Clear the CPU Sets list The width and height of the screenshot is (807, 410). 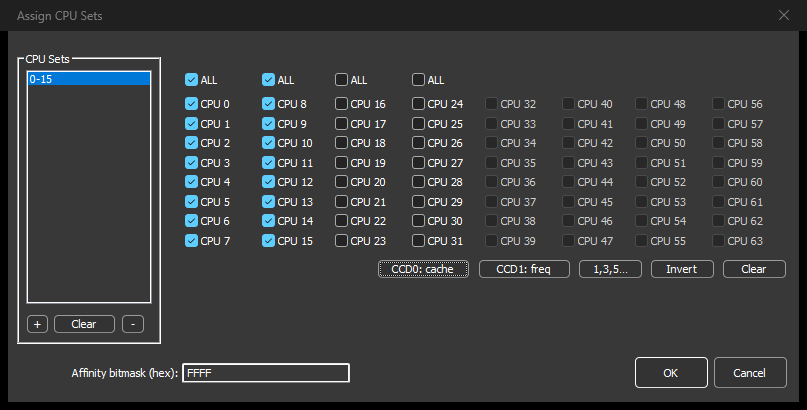[x=84, y=324]
